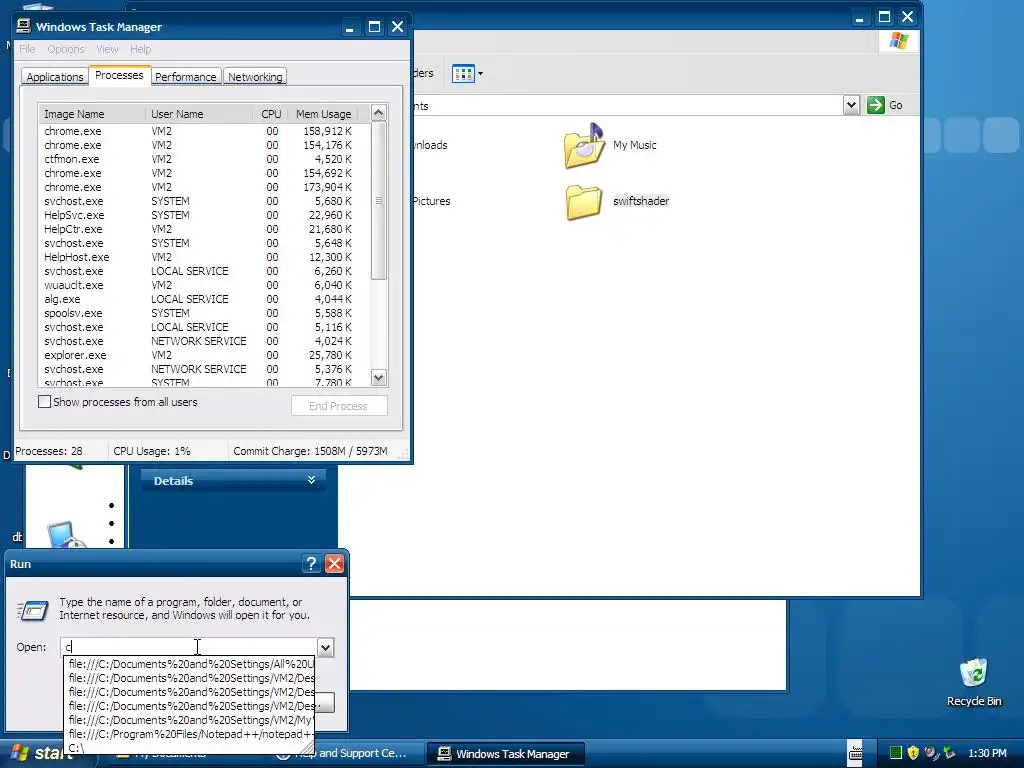Open the Help menu in Task Manager
Screen dimensions: 1024x768
140,49
